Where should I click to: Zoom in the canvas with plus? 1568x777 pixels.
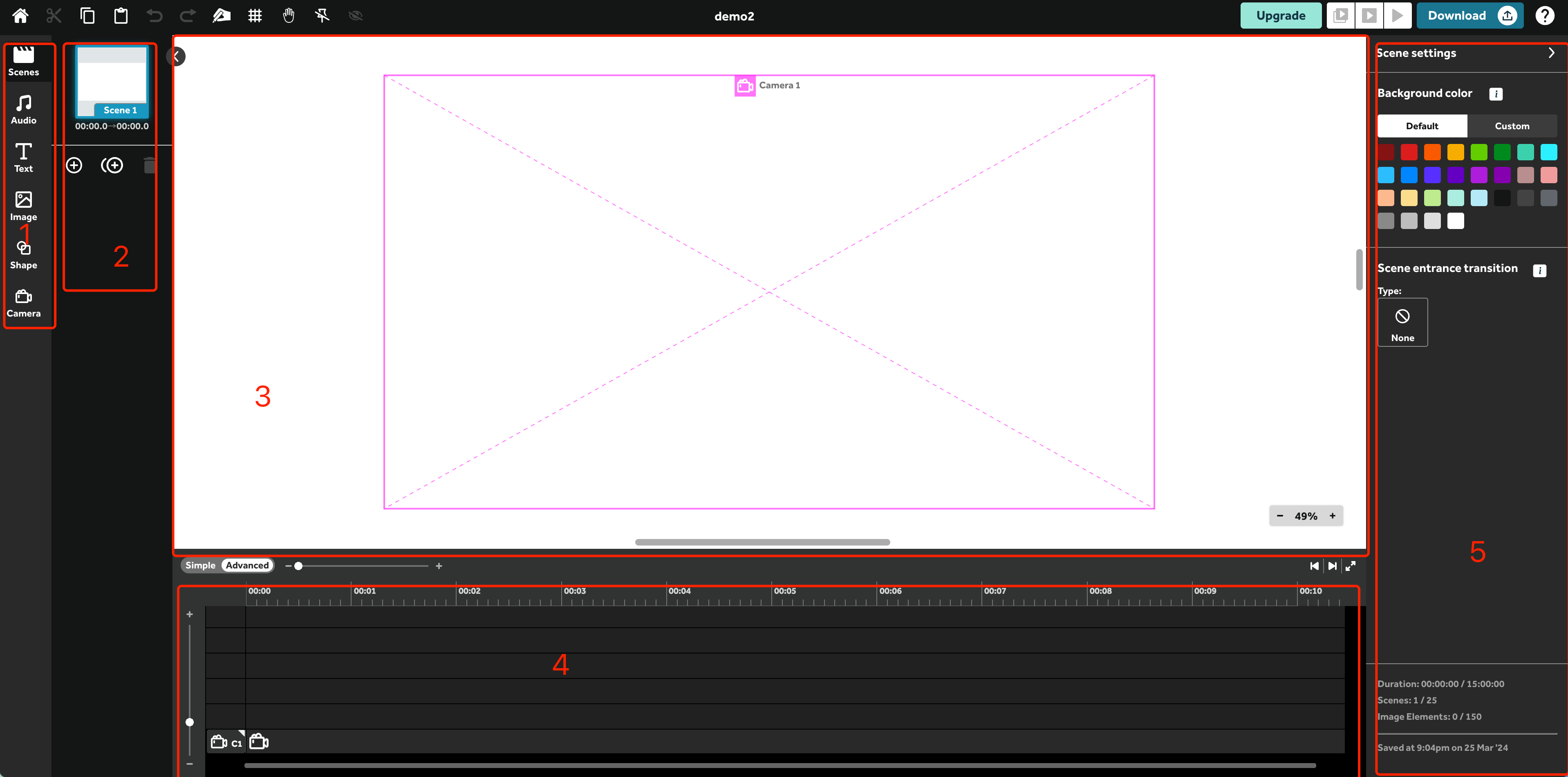pyautogui.click(x=1333, y=516)
